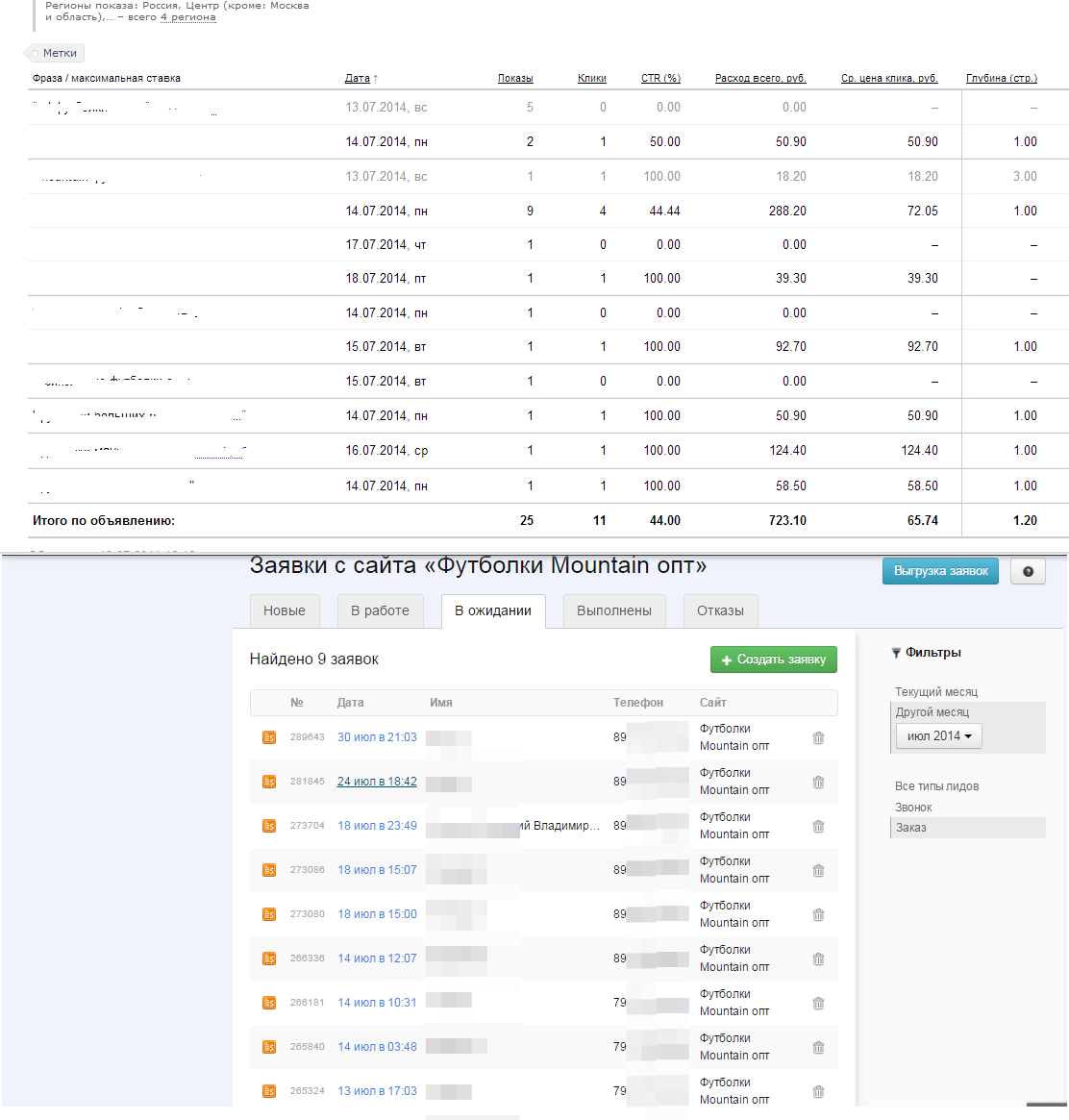Screen dimensions: 1069x1120
Task: Click the order icon for request 266336
Action: pos(269,958)
